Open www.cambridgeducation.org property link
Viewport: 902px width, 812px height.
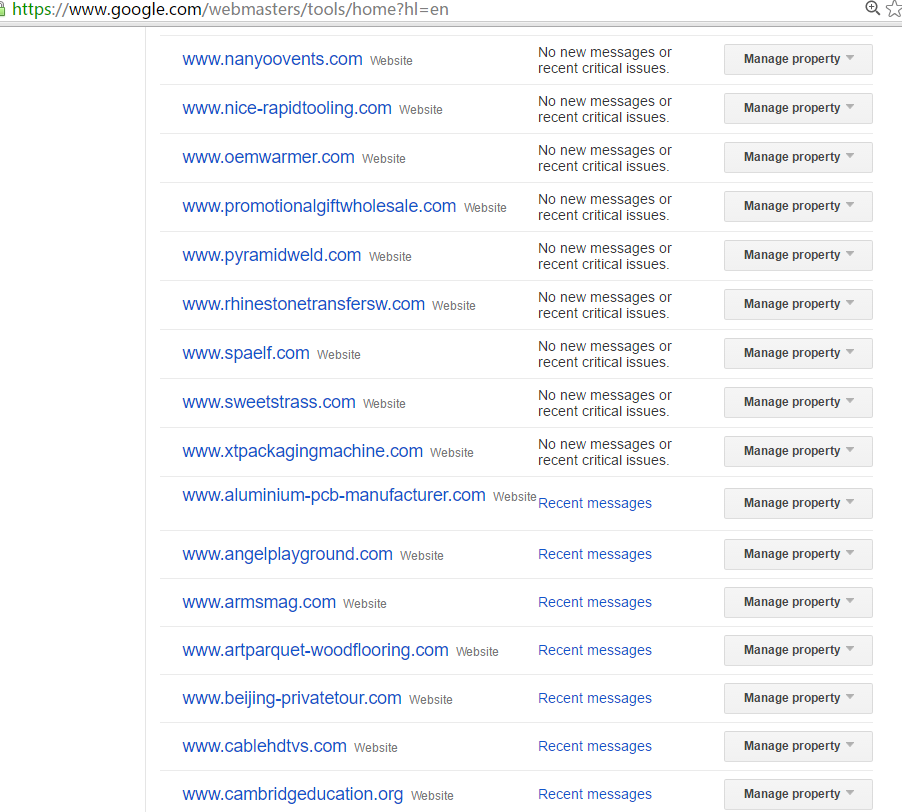[x=292, y=794]
